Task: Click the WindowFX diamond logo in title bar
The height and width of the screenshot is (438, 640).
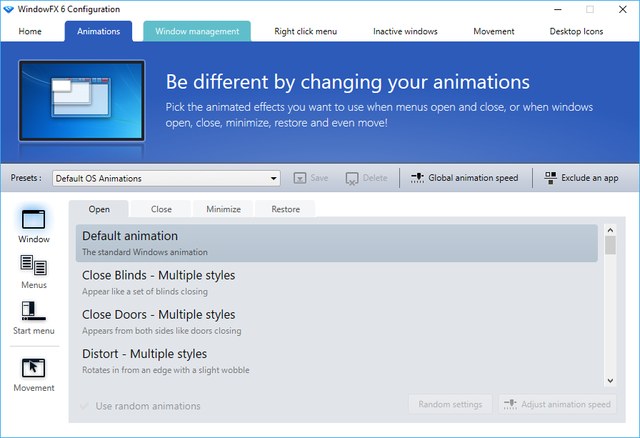Action: click(x=8, y=9)
